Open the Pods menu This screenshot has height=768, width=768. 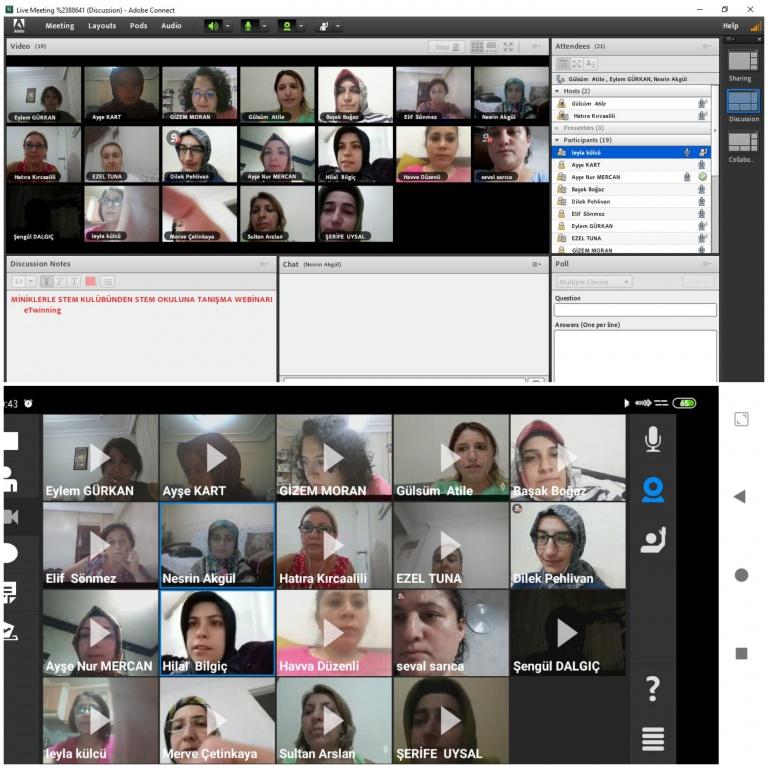click(x=138, y=26)
